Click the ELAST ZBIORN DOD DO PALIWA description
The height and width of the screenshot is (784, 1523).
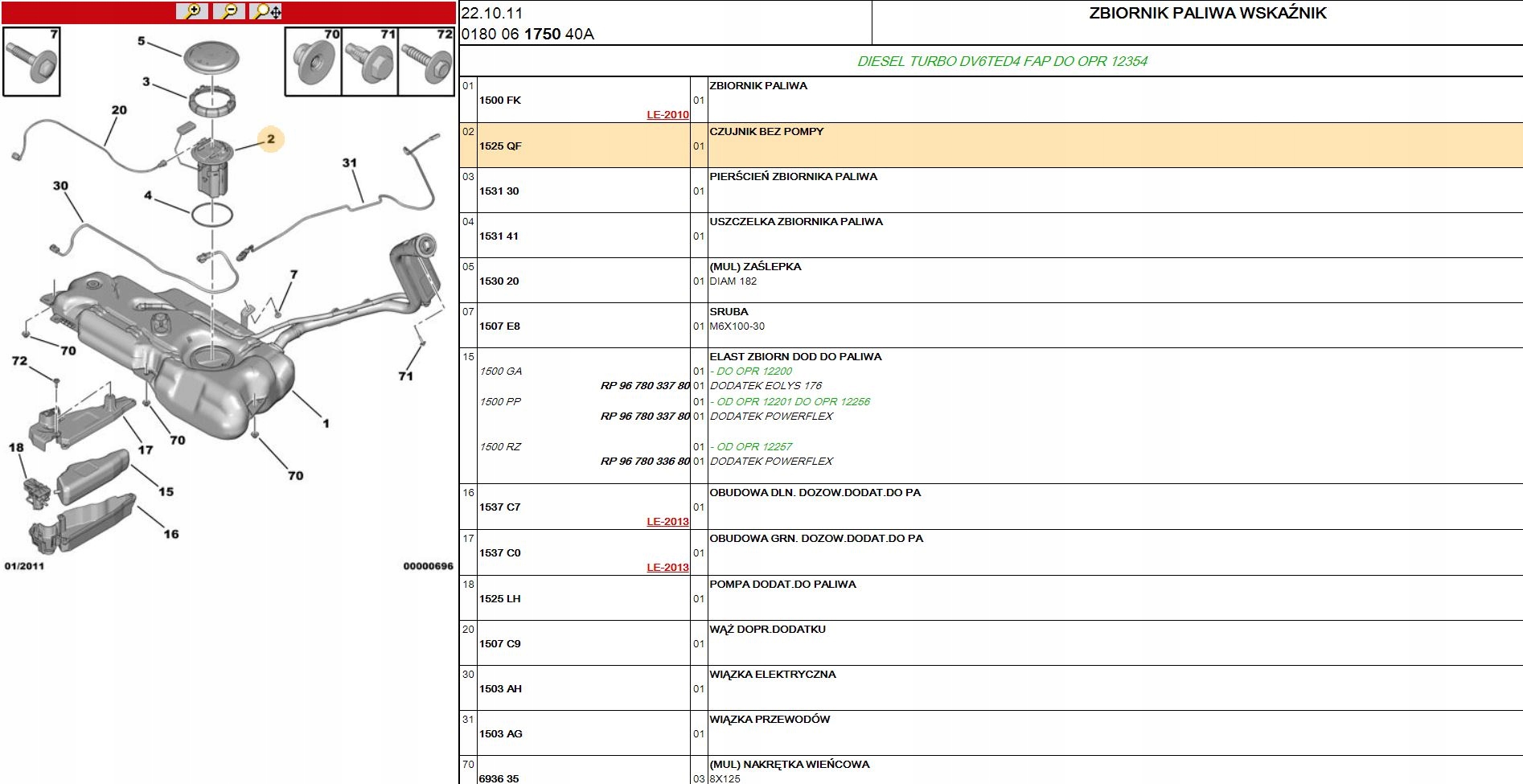pos(795,357)
